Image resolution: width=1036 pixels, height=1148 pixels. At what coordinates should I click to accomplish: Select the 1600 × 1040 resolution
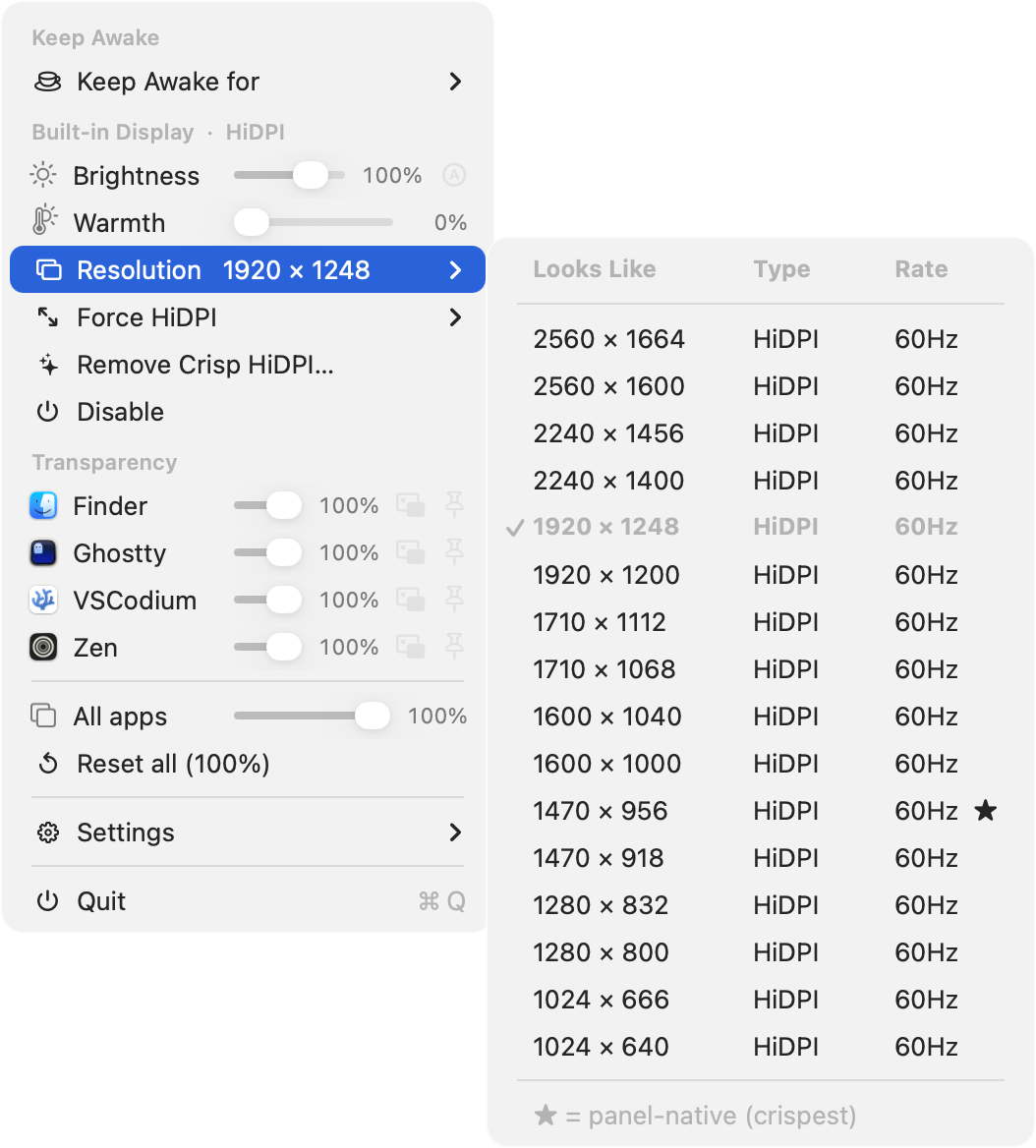click(x=760, y=717)
